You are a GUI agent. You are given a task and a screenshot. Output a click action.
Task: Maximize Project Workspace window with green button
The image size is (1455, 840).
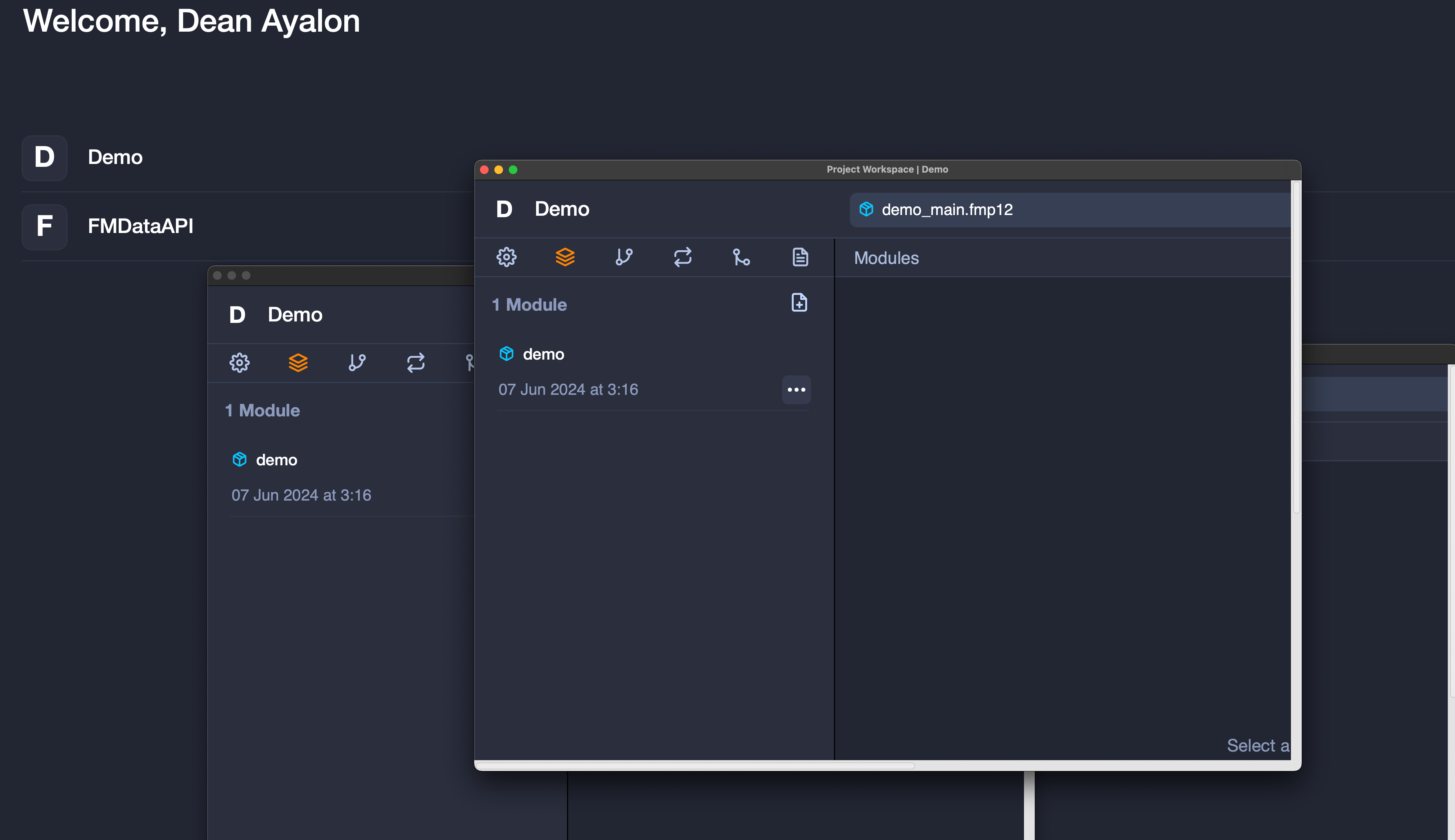513,170
